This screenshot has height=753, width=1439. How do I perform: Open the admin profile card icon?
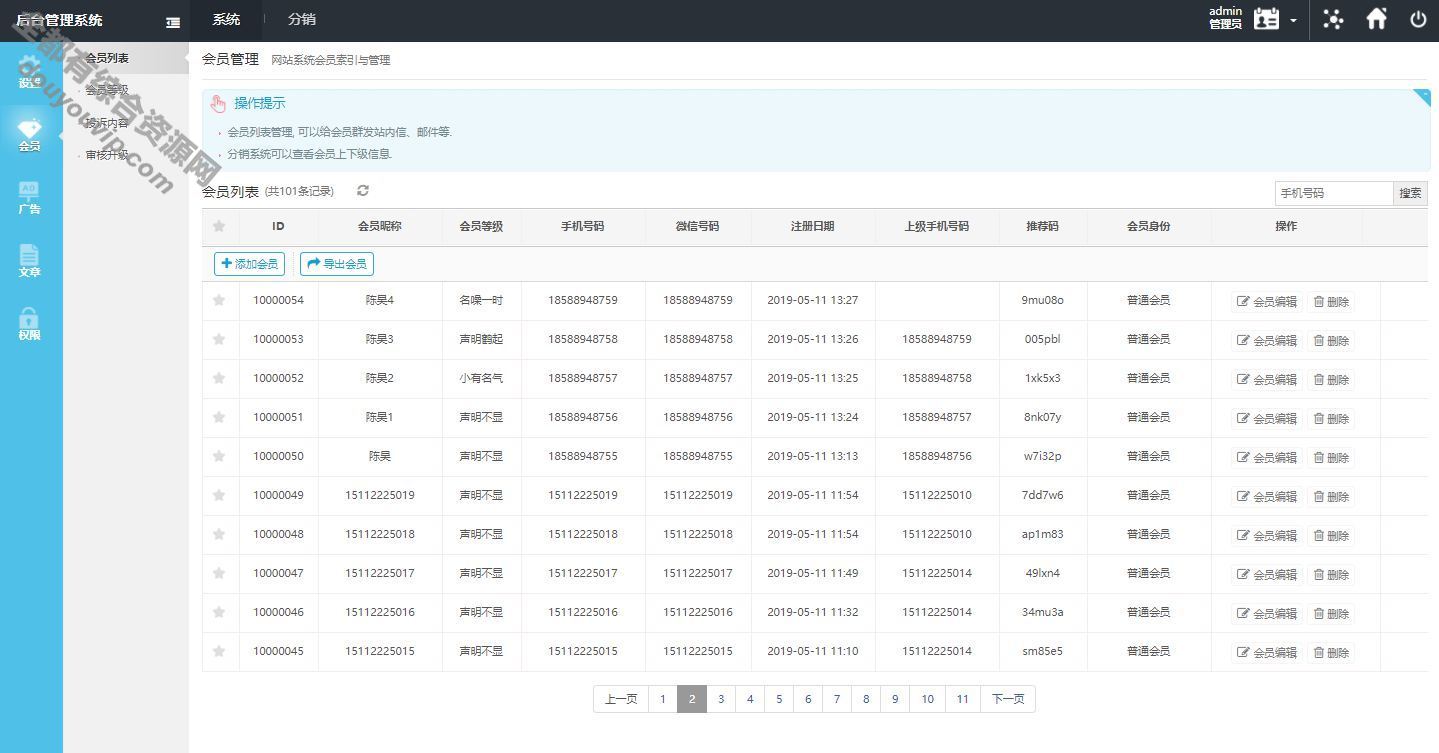click(1266, 19)
